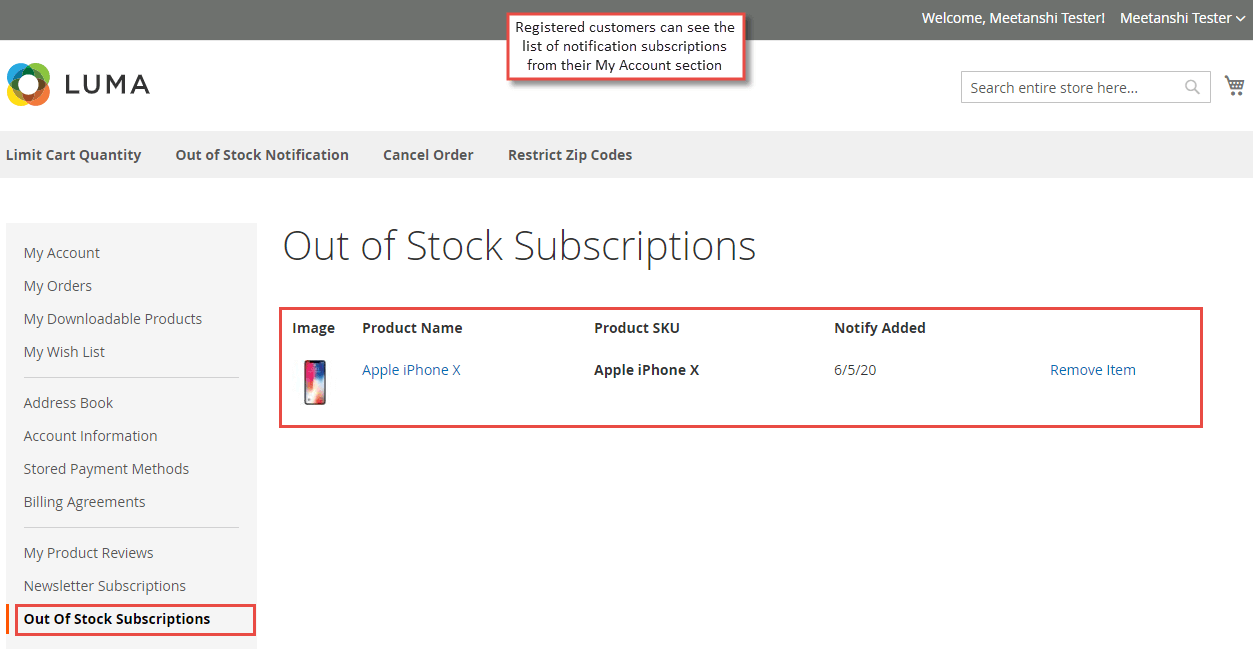This screenshot has width=1253, height=656.
Task: Click Remove Item for Apple iPhone X
Action: point(1093,370)
